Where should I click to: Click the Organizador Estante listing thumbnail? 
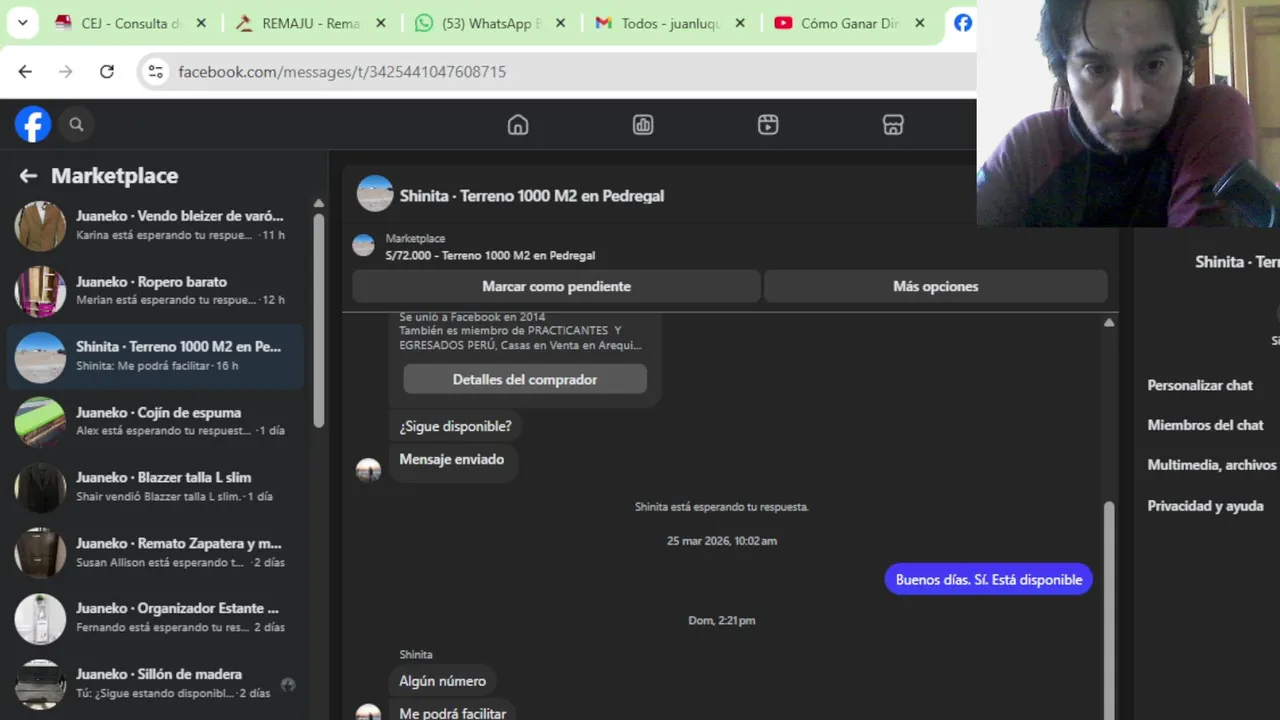click(40, 618)
